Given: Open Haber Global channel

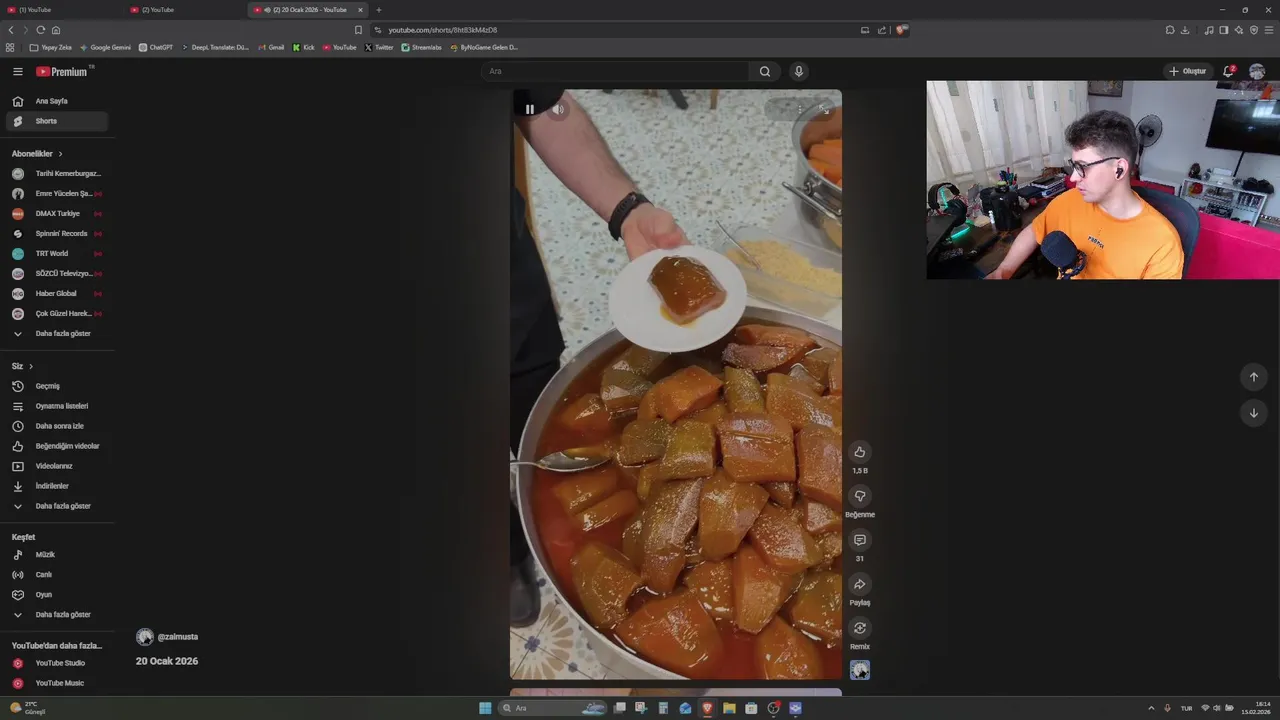Looking at the screenshot, I should [x=57, y=293].
